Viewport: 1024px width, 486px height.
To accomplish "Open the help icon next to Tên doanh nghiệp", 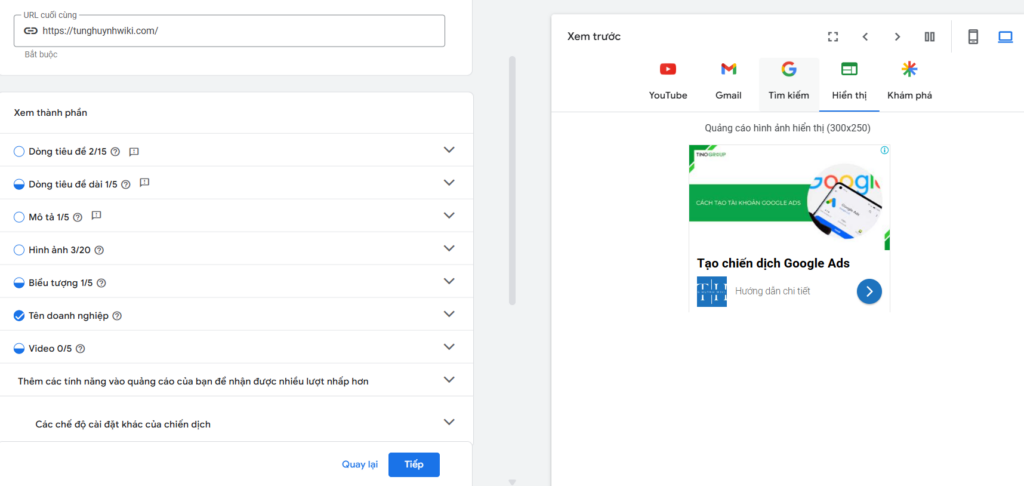I will coord(117,316).
